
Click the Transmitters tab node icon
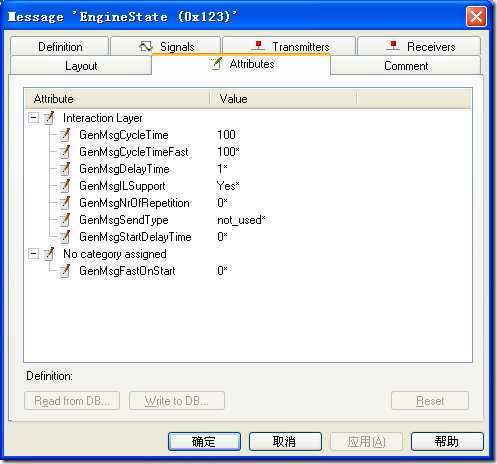[x=258, y=46]
